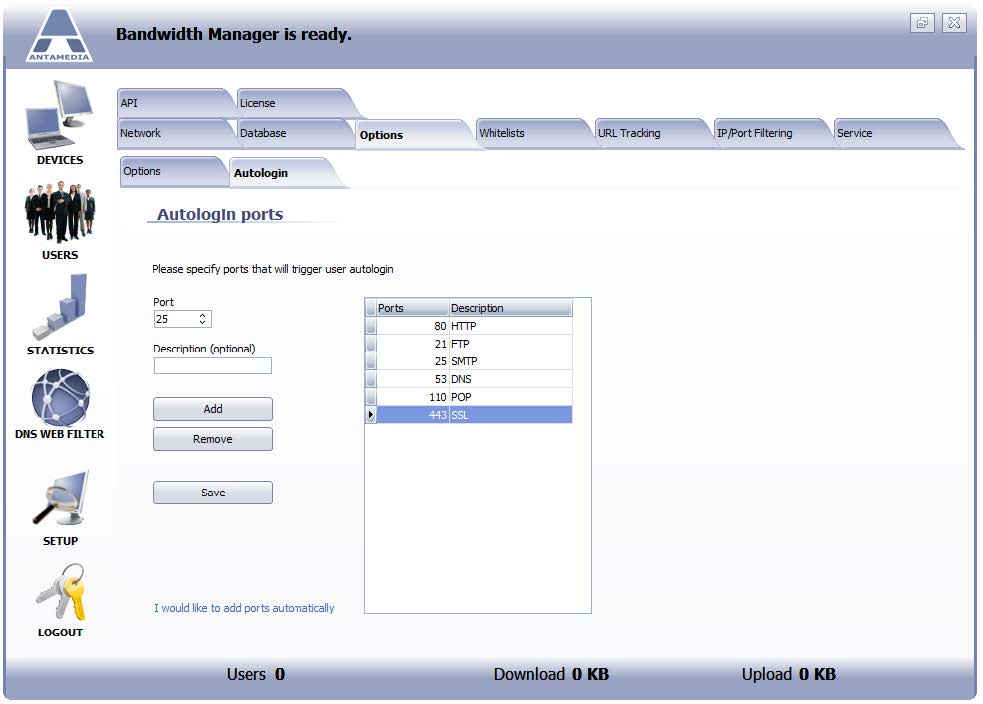Image resolution: width=983 pixels, height=704 pixels.
Task: Click the DEVICES label in sidebar
Action: coord(60,160)
